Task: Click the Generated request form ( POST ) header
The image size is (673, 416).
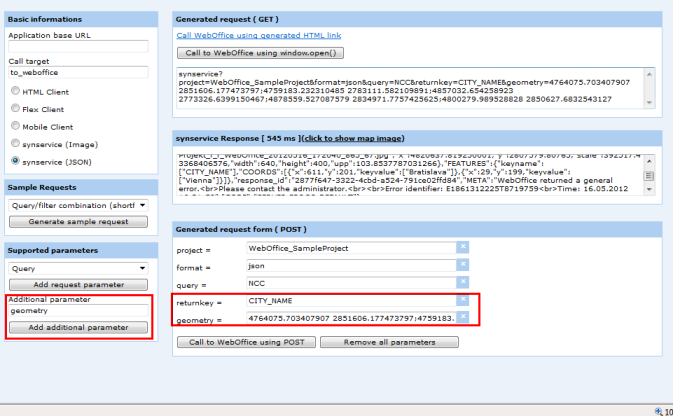Action: 417,229
